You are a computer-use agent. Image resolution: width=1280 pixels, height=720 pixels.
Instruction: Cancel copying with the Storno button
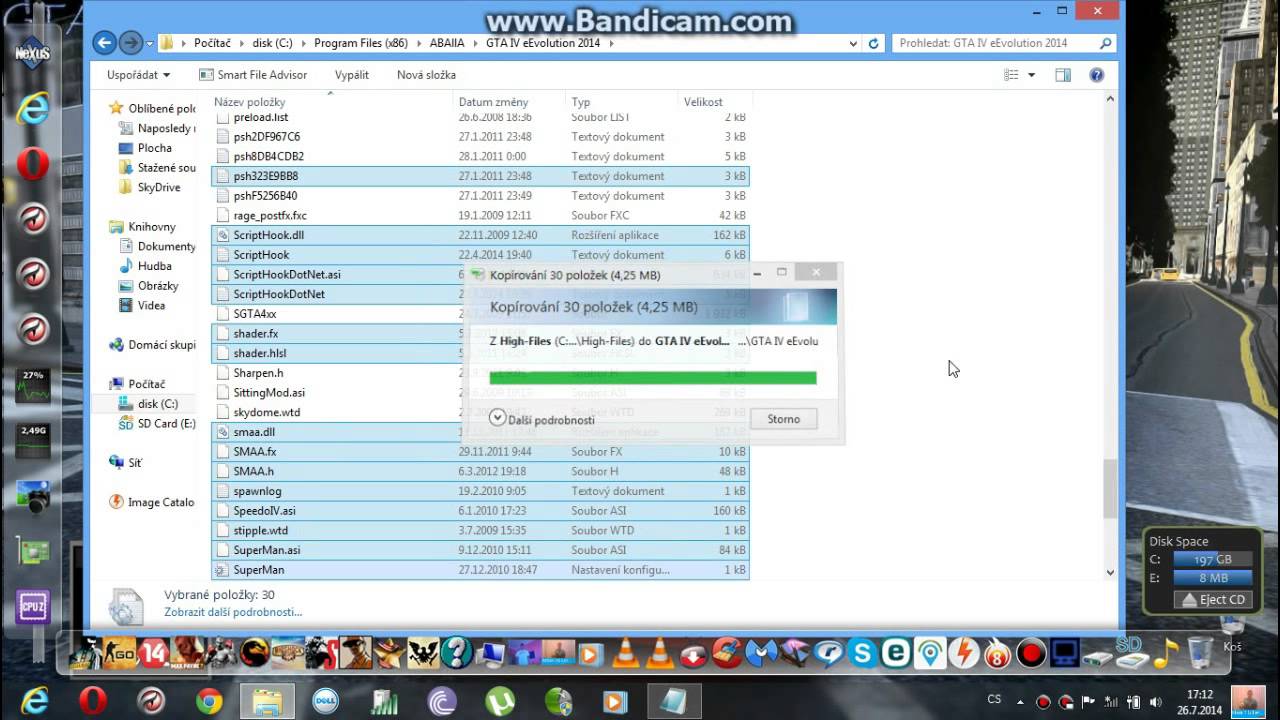[x=783, y=419]
